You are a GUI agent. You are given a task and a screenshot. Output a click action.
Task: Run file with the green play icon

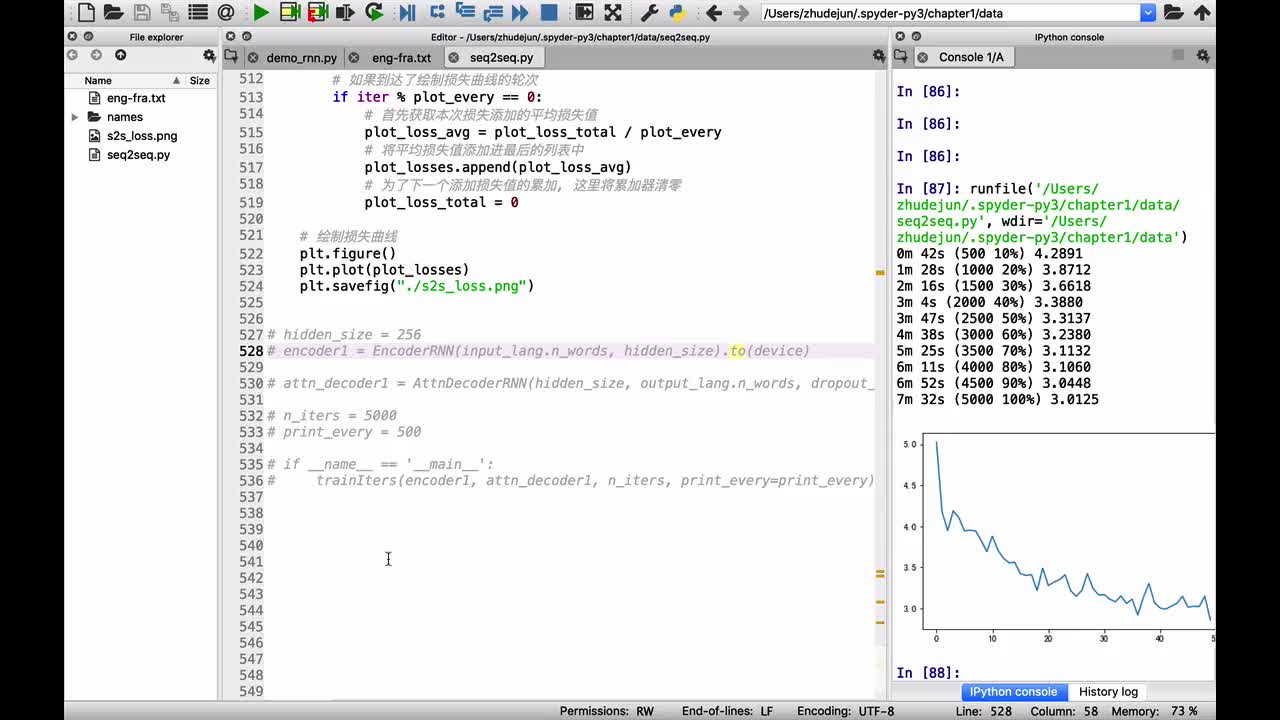tap(261, 13)
